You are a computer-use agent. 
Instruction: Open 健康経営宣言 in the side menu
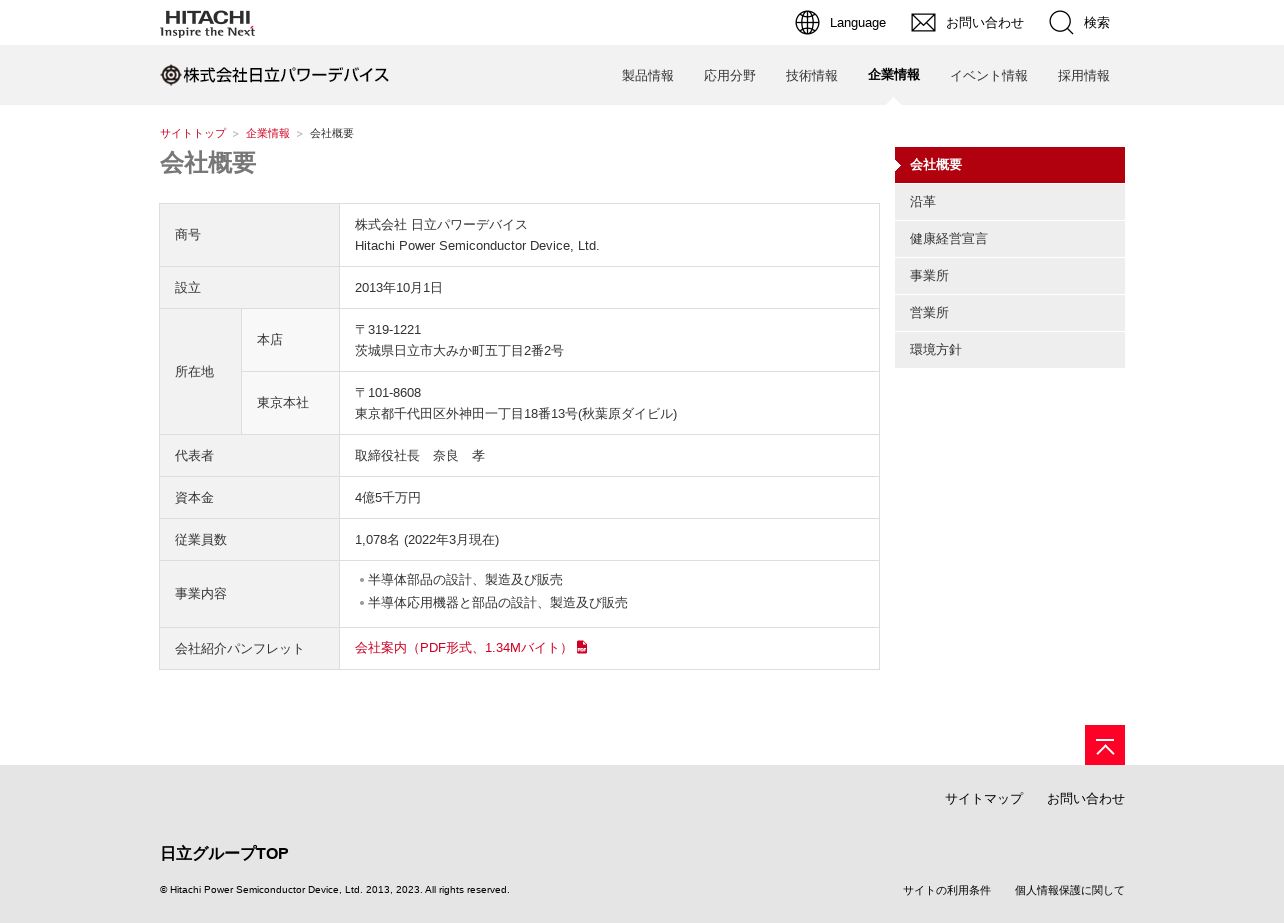click(x=1010, y=239)
